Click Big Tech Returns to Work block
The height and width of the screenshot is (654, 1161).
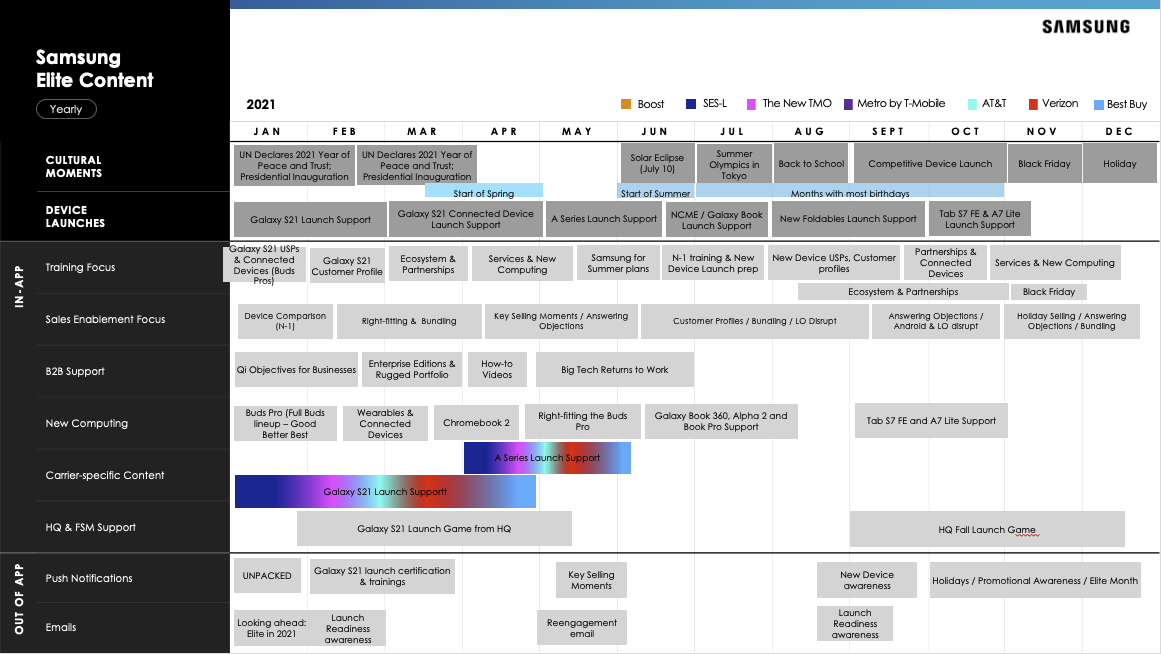(615, 370)
